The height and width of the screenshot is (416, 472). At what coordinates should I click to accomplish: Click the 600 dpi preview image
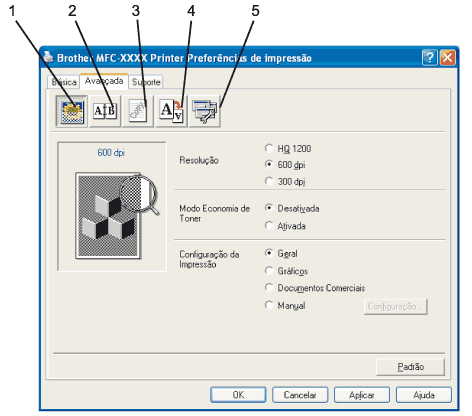coord(112,206)
